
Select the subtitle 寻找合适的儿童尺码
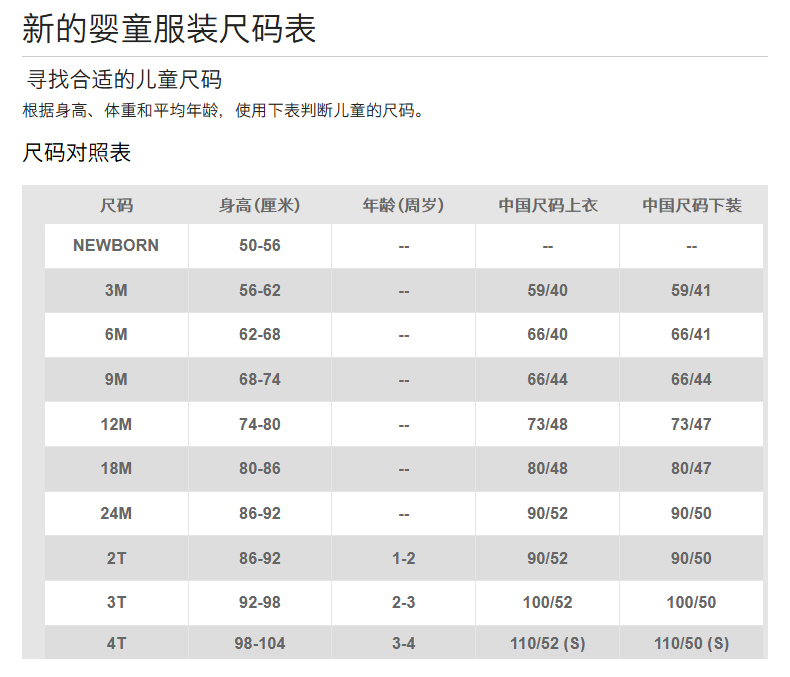[124, 80]
